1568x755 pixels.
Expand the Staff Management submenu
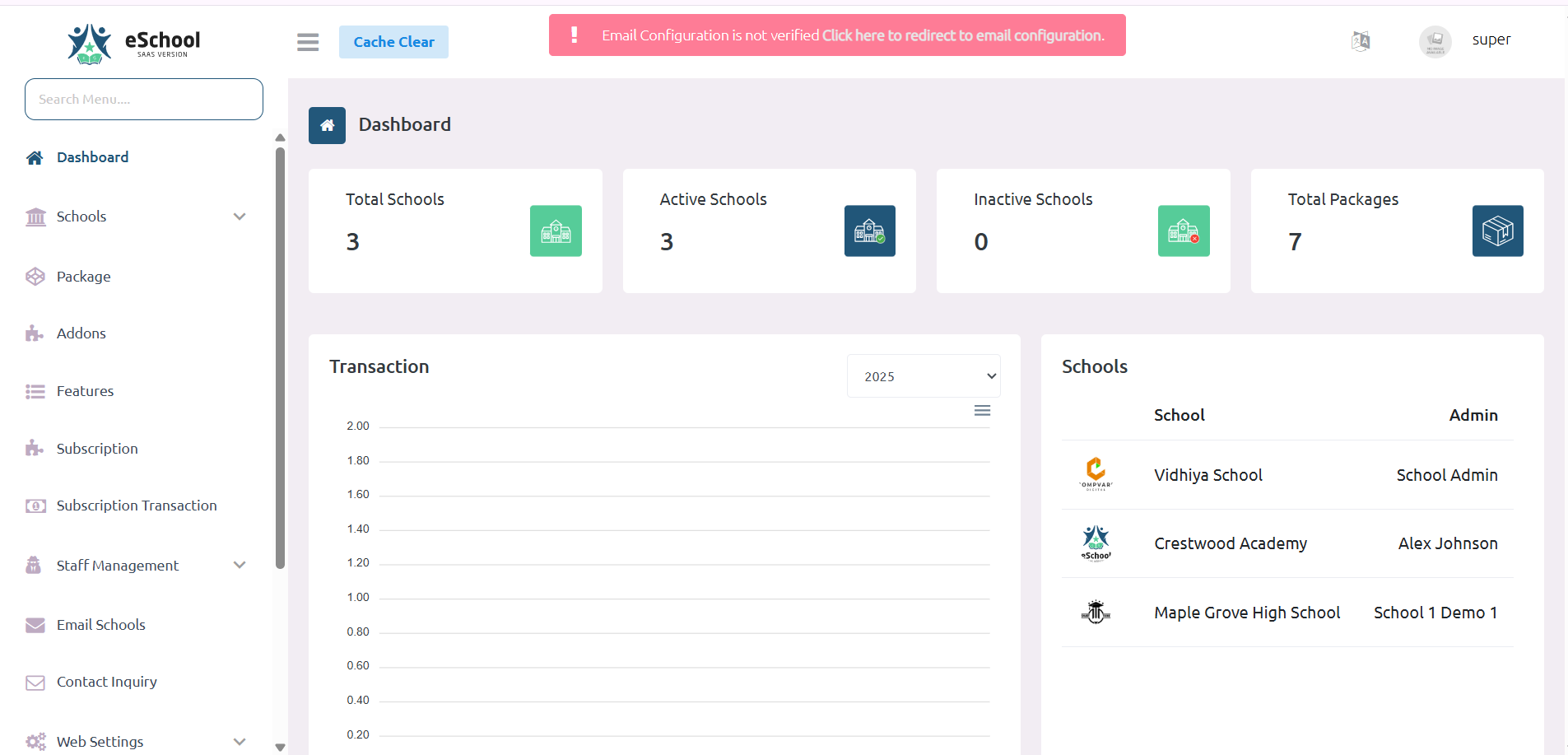(x=240, y=565)
